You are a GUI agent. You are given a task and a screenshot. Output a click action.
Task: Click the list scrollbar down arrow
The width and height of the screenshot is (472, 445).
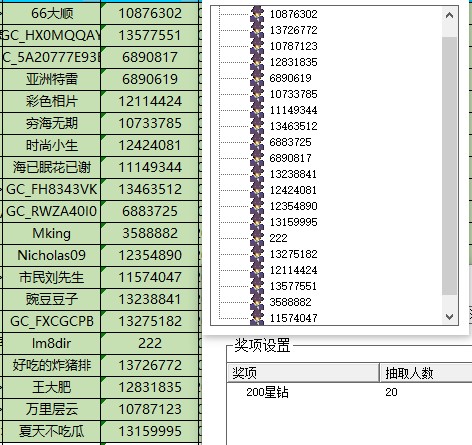(x=449, y=316)
